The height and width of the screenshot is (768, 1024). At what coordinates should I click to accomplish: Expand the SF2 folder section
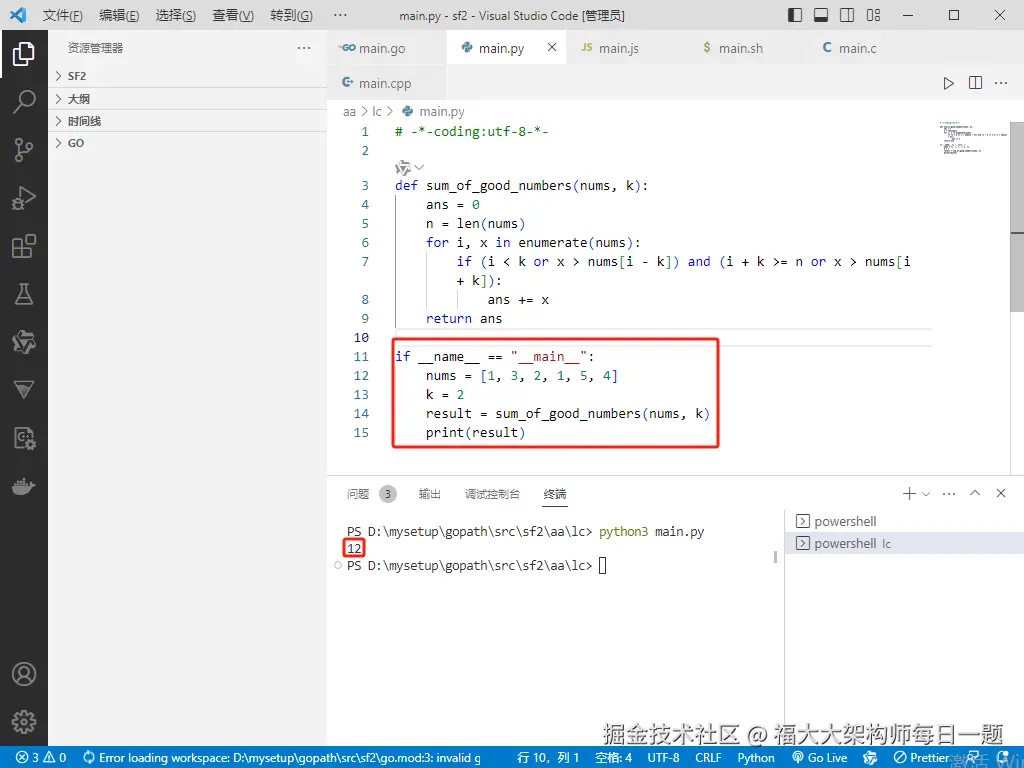188,76
